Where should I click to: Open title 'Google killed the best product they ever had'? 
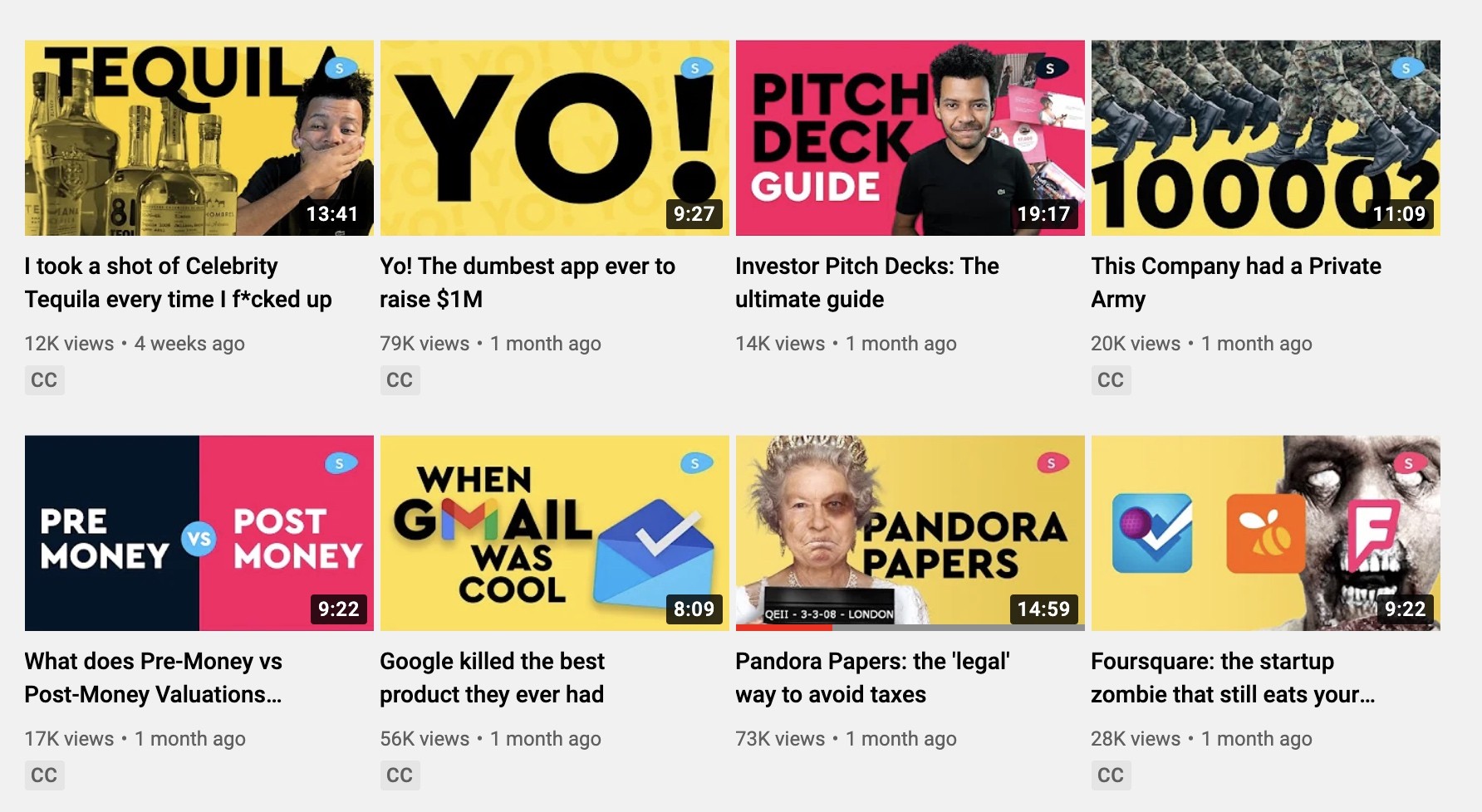coord(492,677)
